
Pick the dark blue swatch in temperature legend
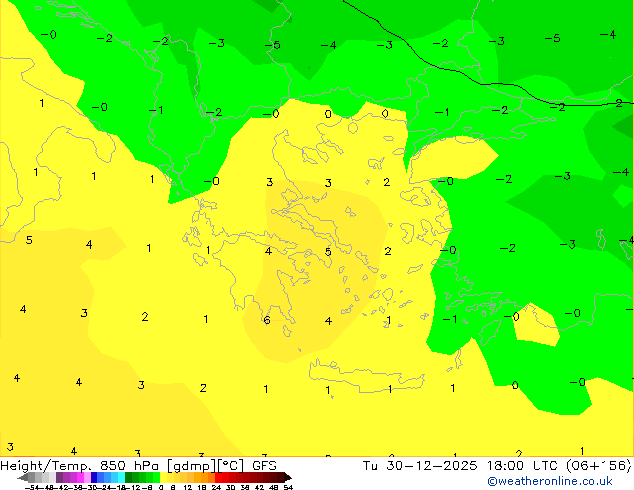pos(94,477)
